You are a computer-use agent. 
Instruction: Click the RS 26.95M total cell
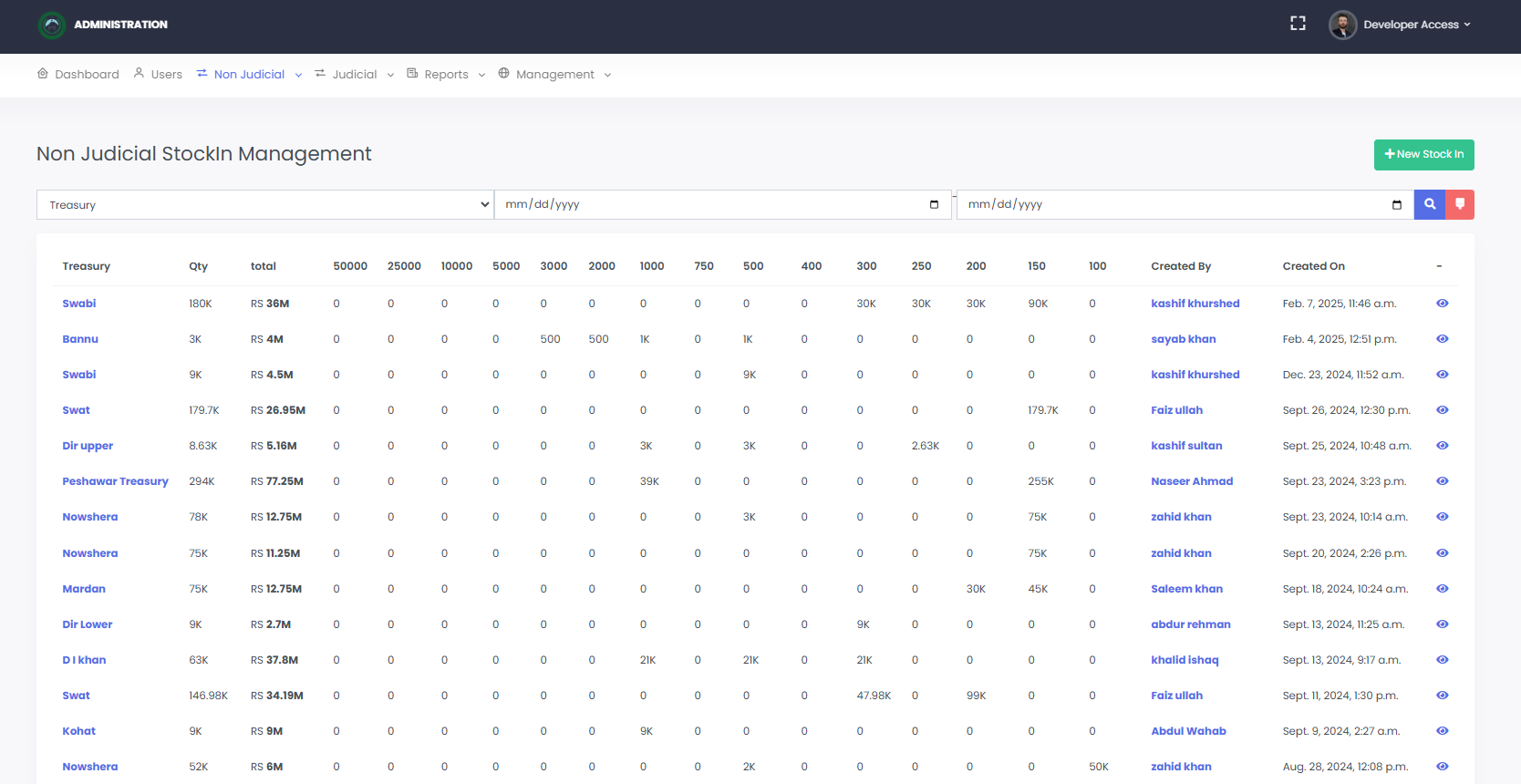278,410
